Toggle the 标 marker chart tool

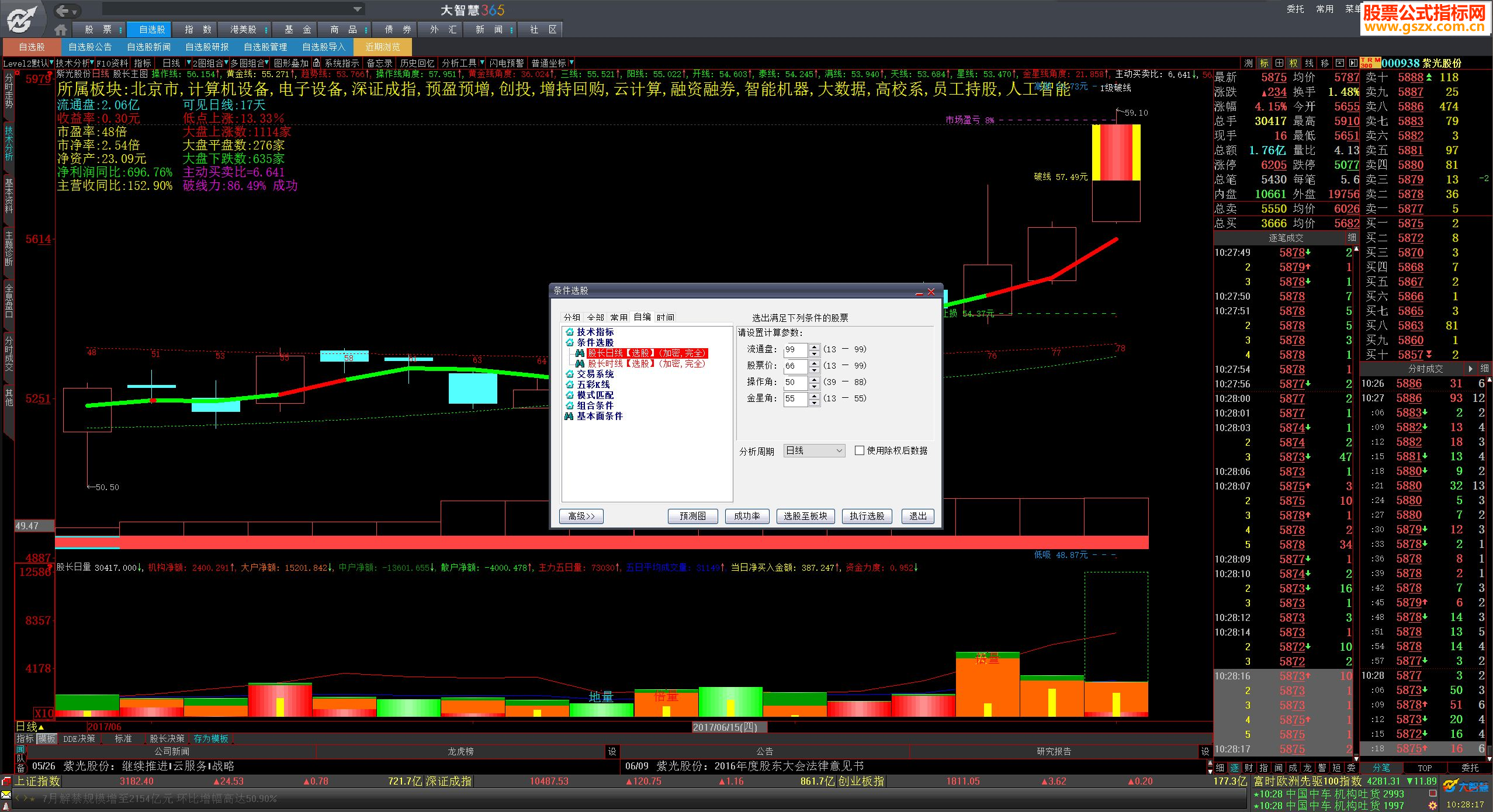[x=1264, y=63]
